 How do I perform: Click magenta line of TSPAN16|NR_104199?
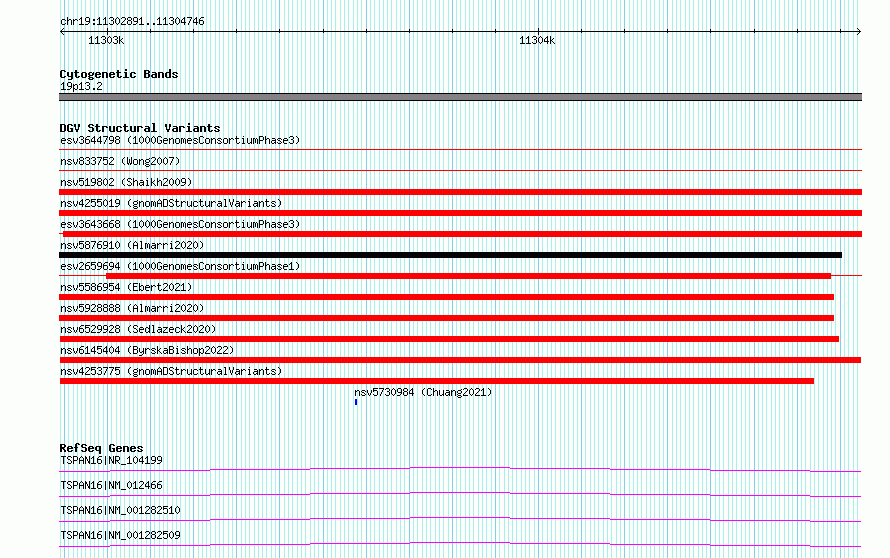tap(460, 469)
